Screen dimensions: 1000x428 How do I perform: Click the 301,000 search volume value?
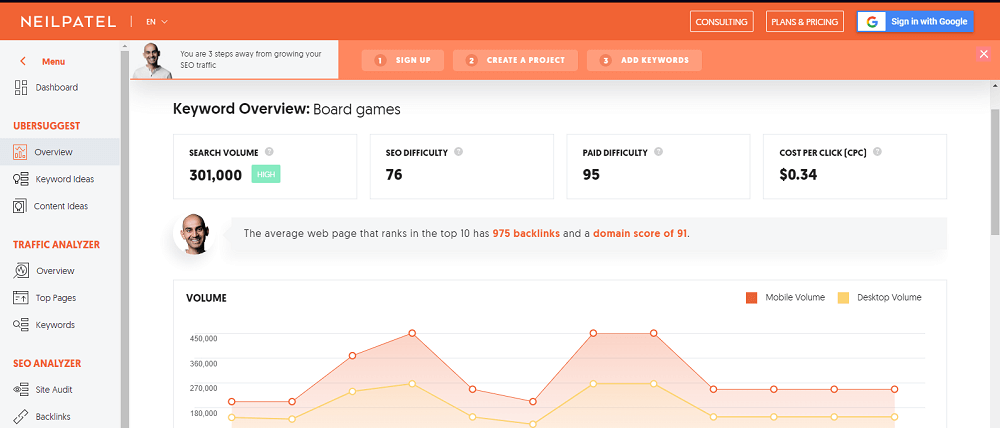tap(216, 174)
